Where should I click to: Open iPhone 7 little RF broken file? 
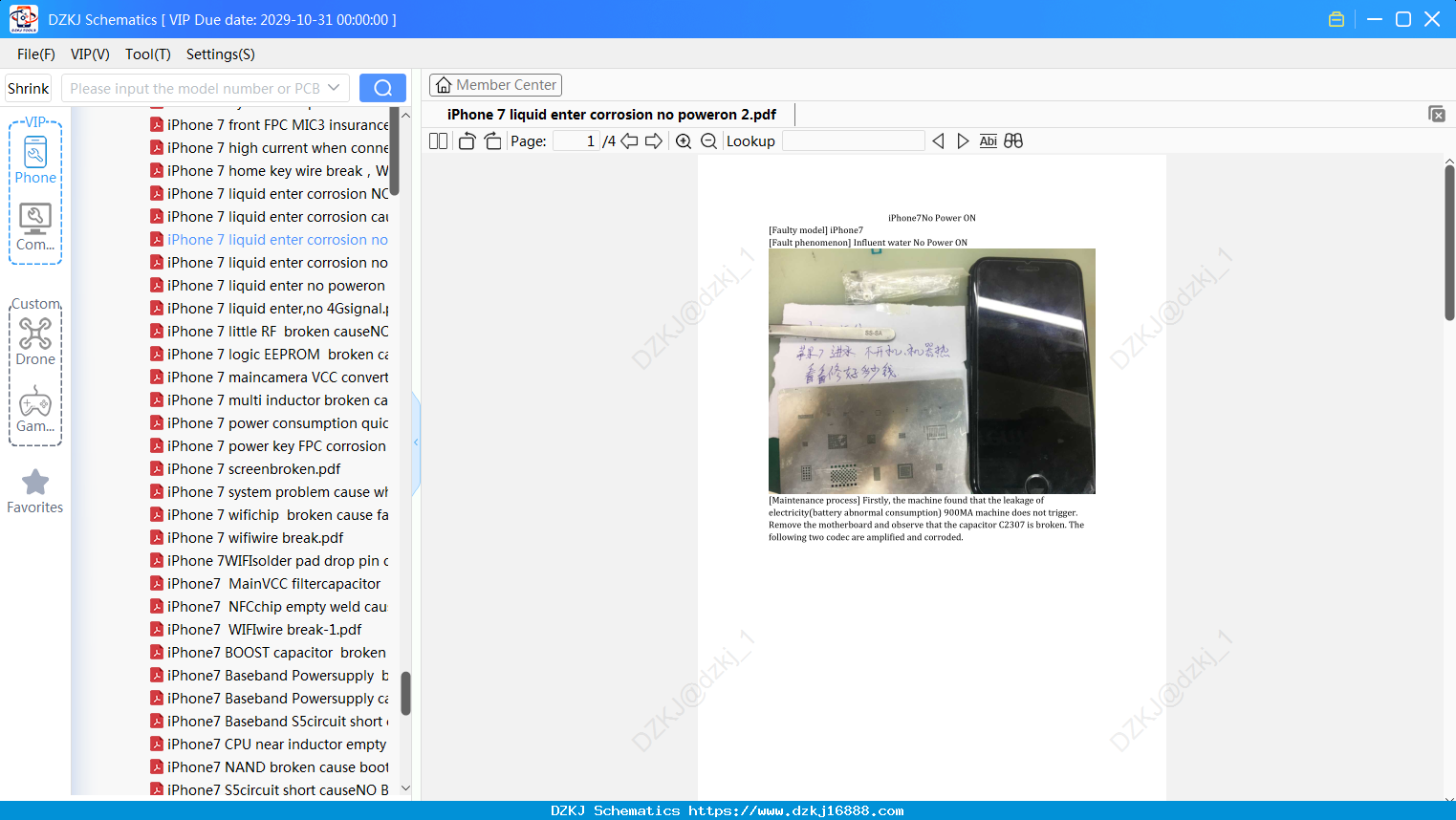pos(277,331)
